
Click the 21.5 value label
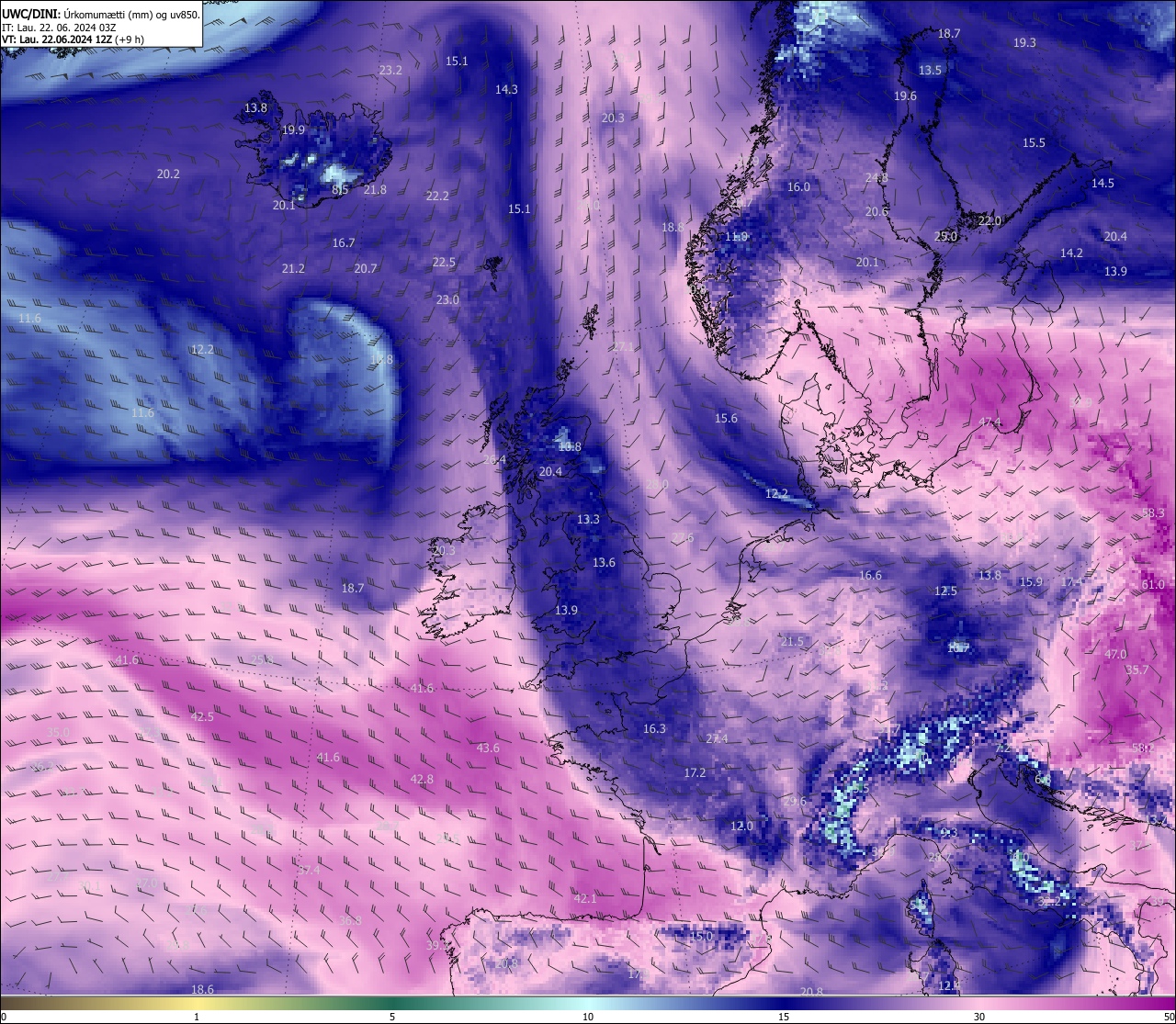(x=792, y=642)
